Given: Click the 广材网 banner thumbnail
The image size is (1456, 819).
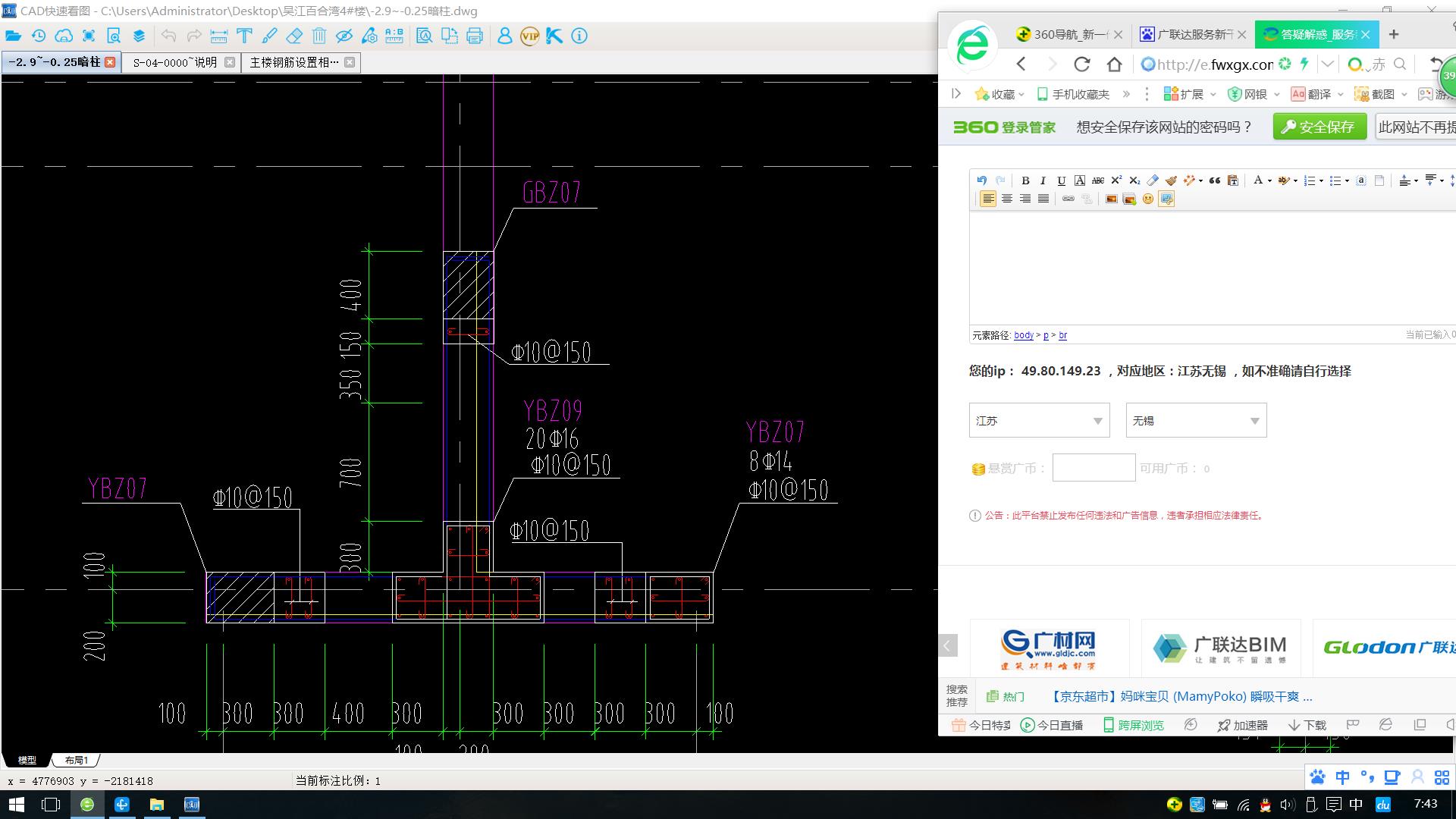Looking at the screenshot, I should 1049,648.
